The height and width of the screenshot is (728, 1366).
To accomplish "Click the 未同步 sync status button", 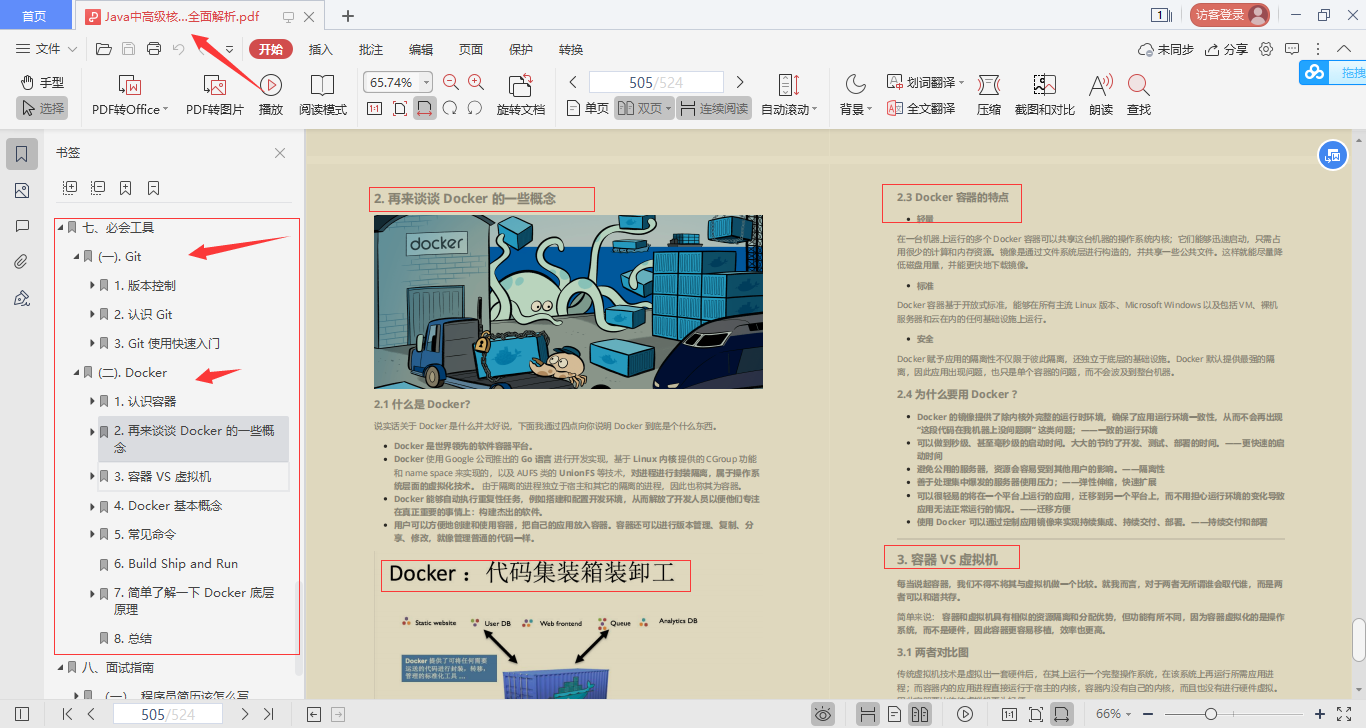I will click(x=1166, y=49).
